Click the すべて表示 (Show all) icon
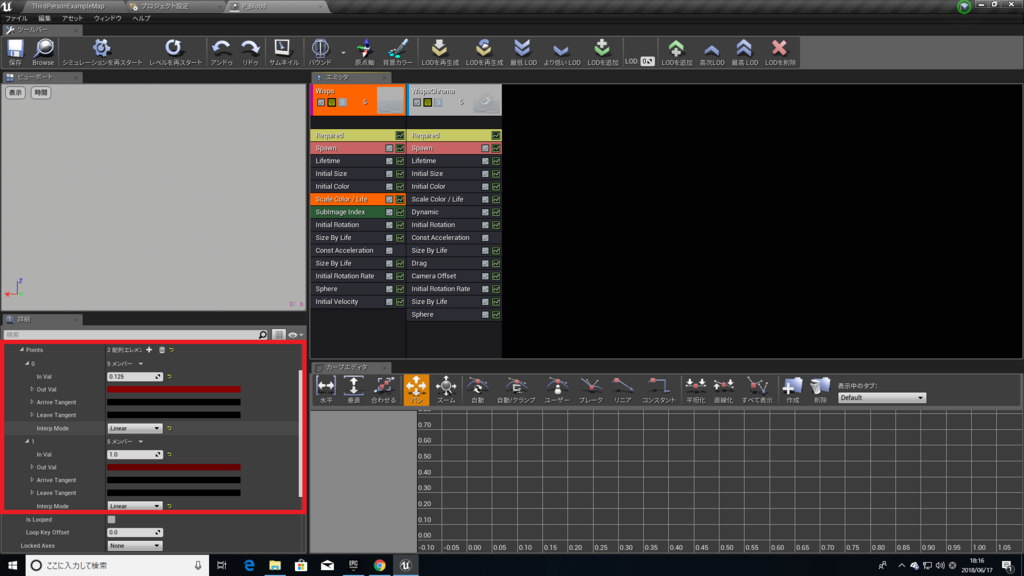The image size is (1024, 576). pos(757,390)
